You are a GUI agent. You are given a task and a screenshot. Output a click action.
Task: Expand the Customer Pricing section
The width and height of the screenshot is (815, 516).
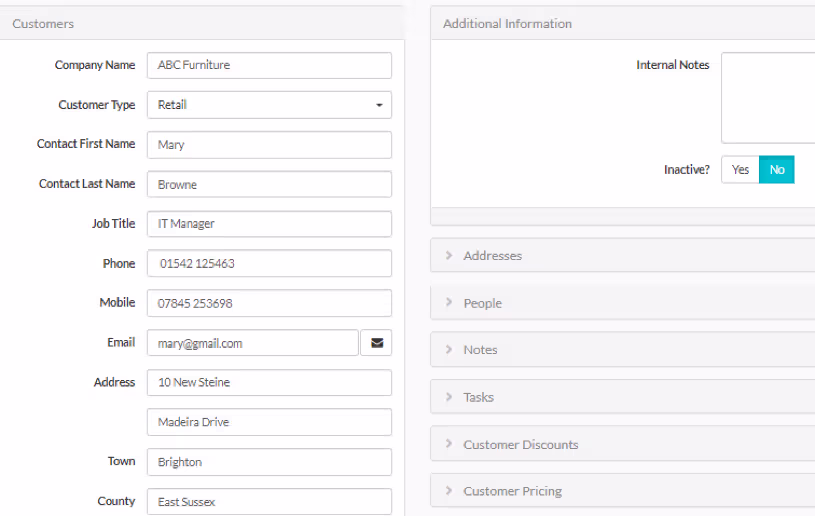tap(623, 491)
